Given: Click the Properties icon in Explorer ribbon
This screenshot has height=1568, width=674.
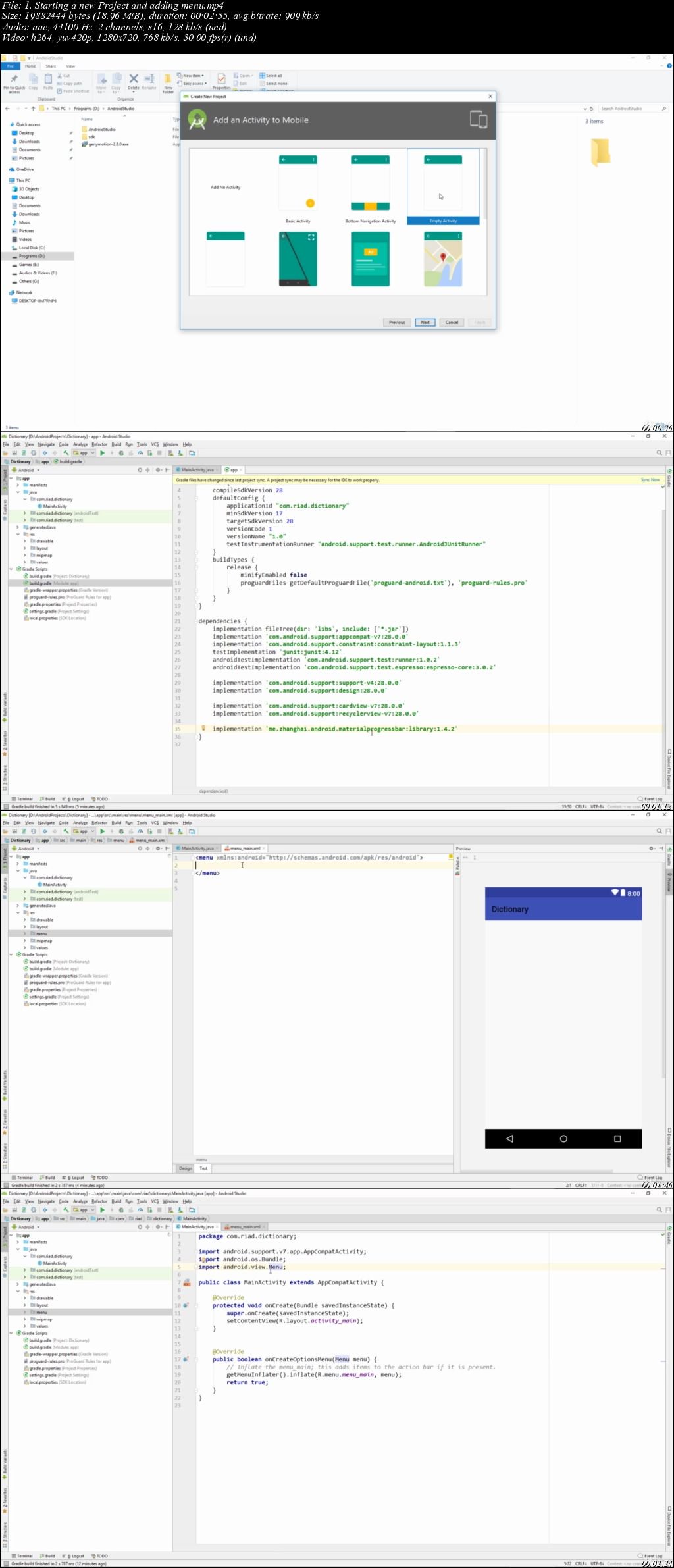Looking at the screenshot, I should 222,82.
